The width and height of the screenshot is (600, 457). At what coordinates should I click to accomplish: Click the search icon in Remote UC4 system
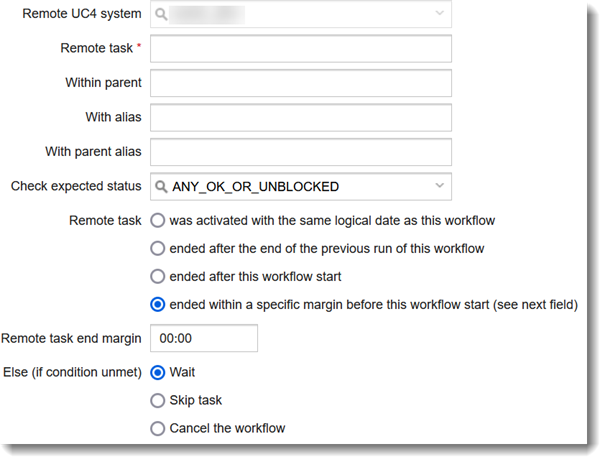(161, 15)
